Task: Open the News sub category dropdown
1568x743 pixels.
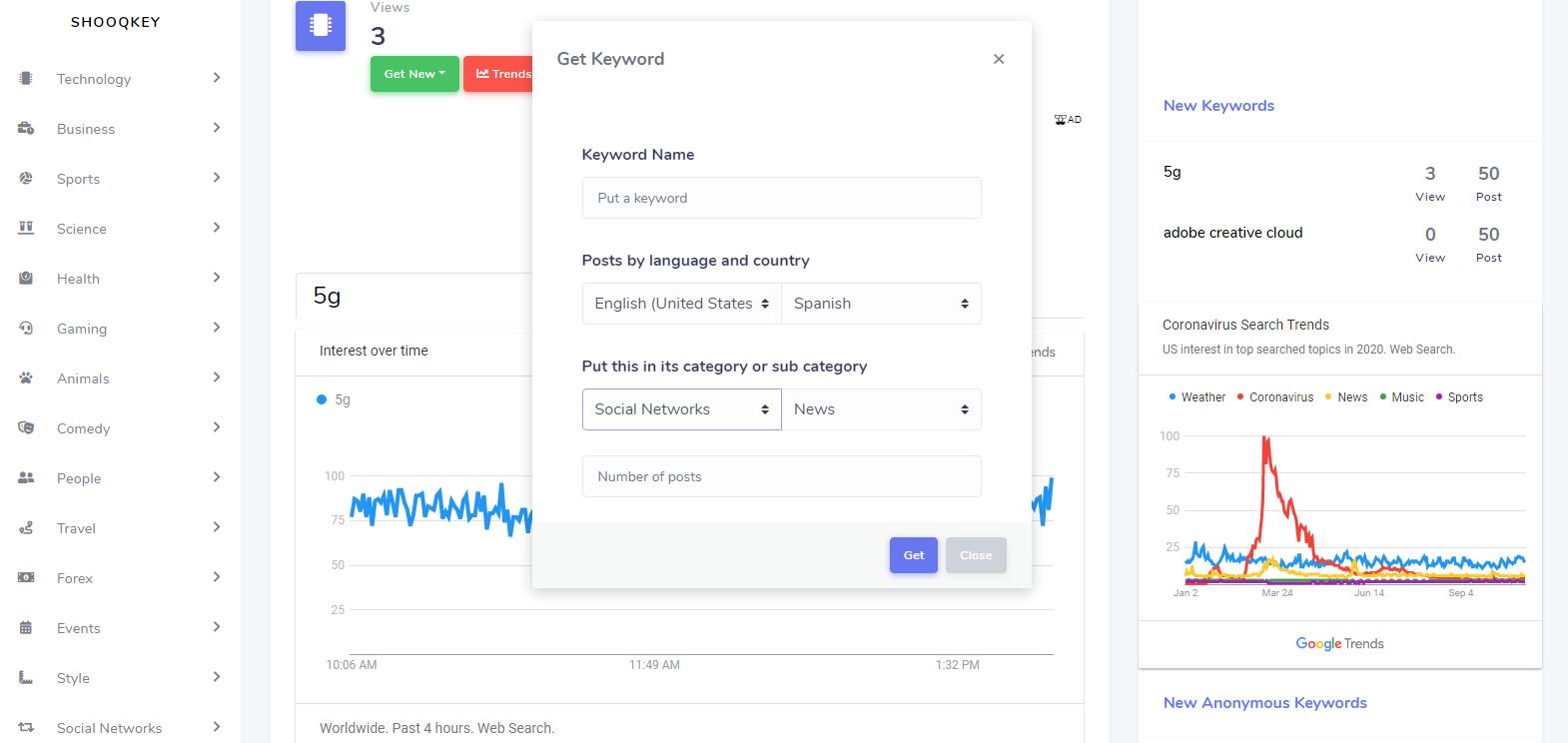Action: 881,409
